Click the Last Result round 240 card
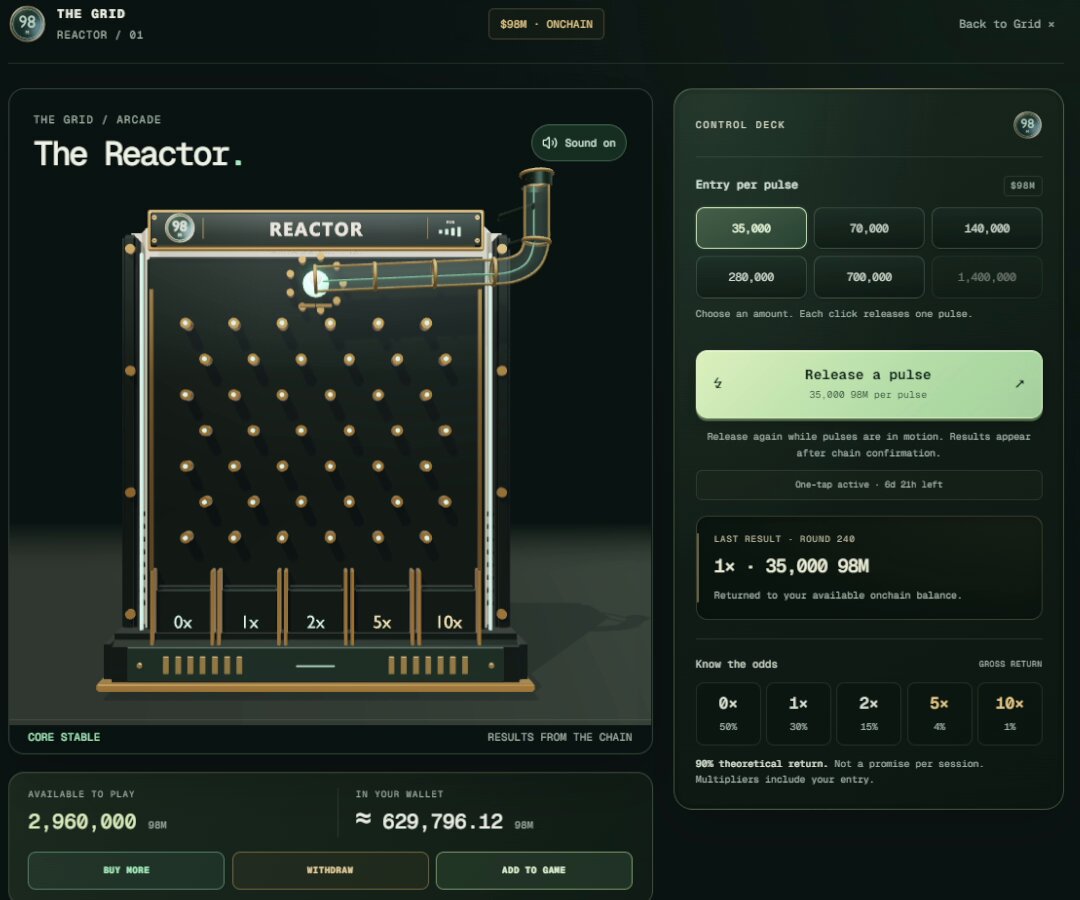The width and height of the screenshot is (1080, 900). [869, 567]
